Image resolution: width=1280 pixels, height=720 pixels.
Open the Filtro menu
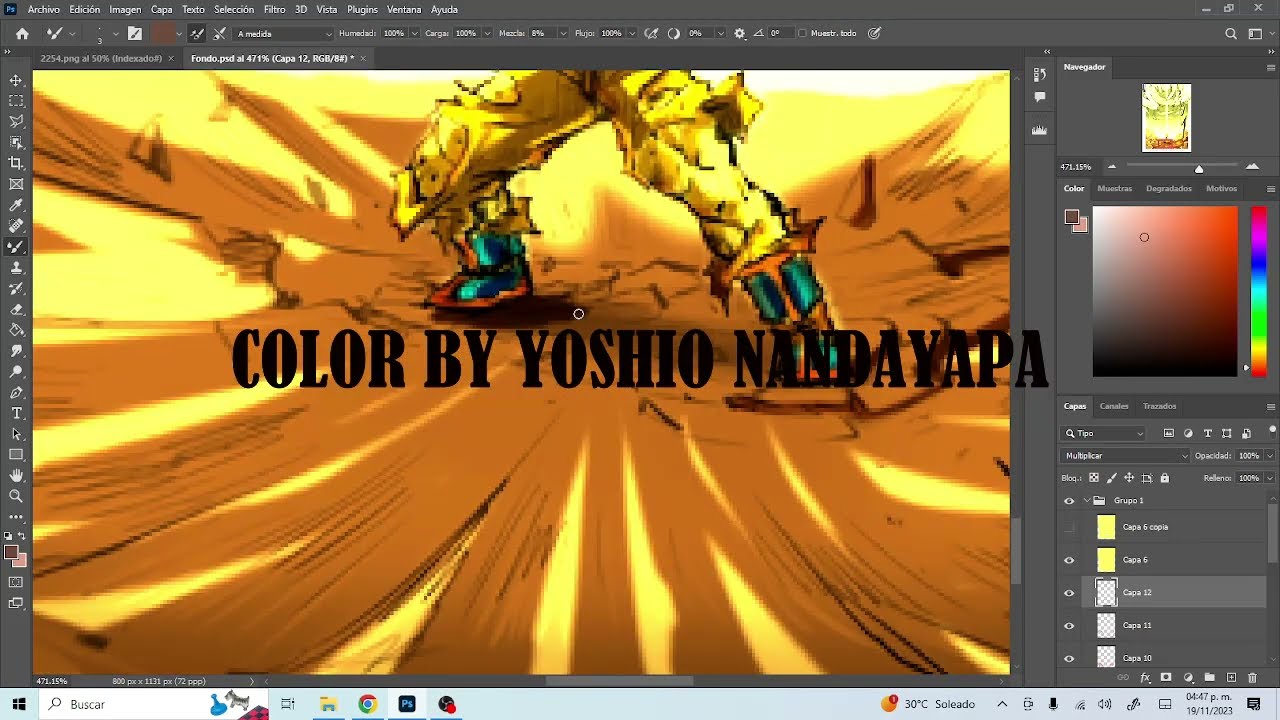[275, 9]
